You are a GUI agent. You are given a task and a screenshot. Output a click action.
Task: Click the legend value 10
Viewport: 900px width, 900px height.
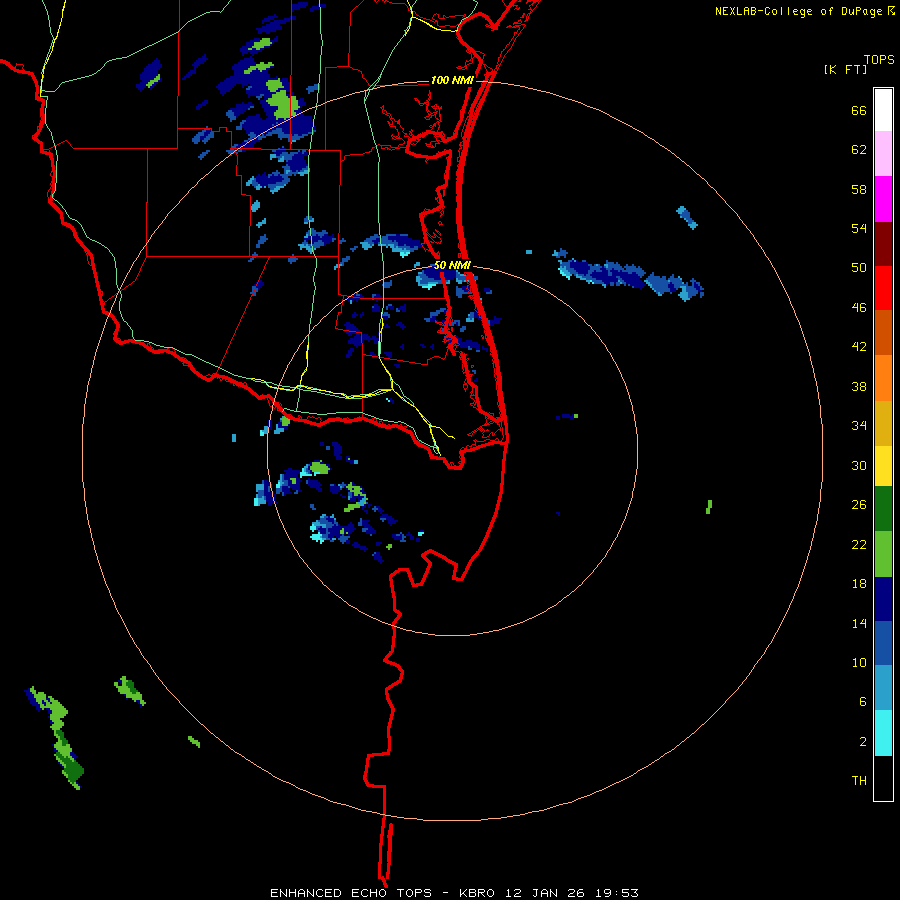point(859,662)
